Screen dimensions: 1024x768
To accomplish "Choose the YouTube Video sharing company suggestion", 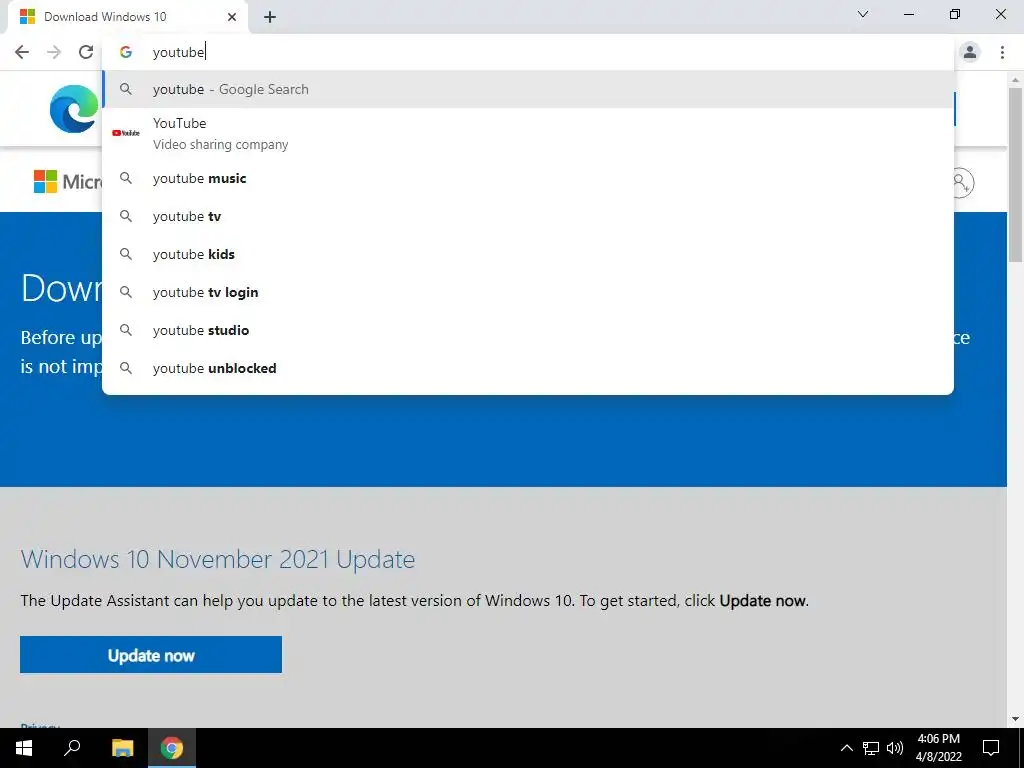I will [x=528, y=133].
